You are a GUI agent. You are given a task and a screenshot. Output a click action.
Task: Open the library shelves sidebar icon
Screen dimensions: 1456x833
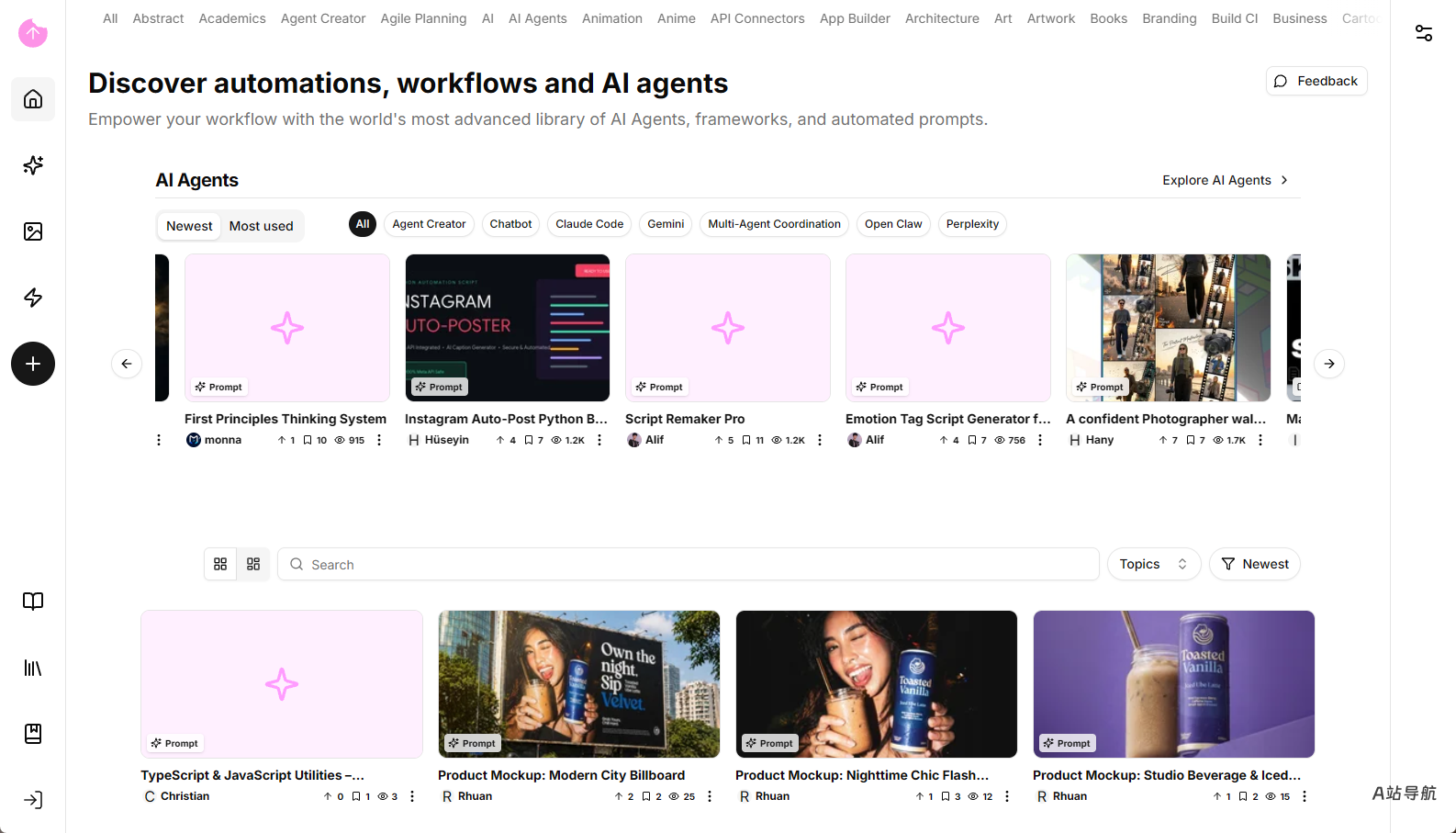tap(33, 668)
